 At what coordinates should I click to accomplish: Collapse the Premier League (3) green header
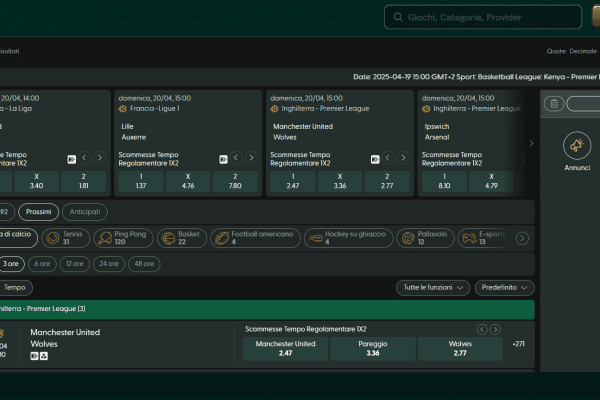[x=267, y=309]
